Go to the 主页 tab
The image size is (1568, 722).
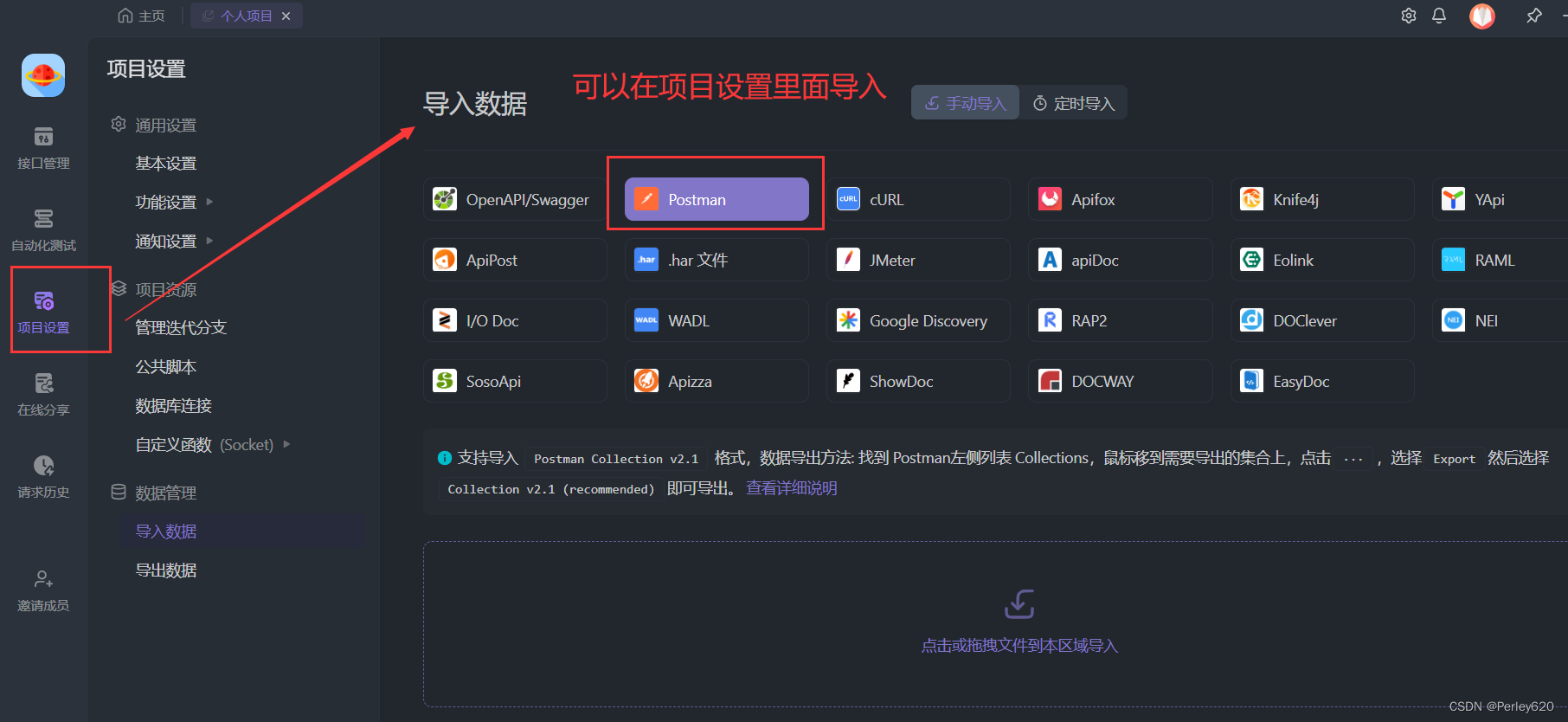(142, 16)
